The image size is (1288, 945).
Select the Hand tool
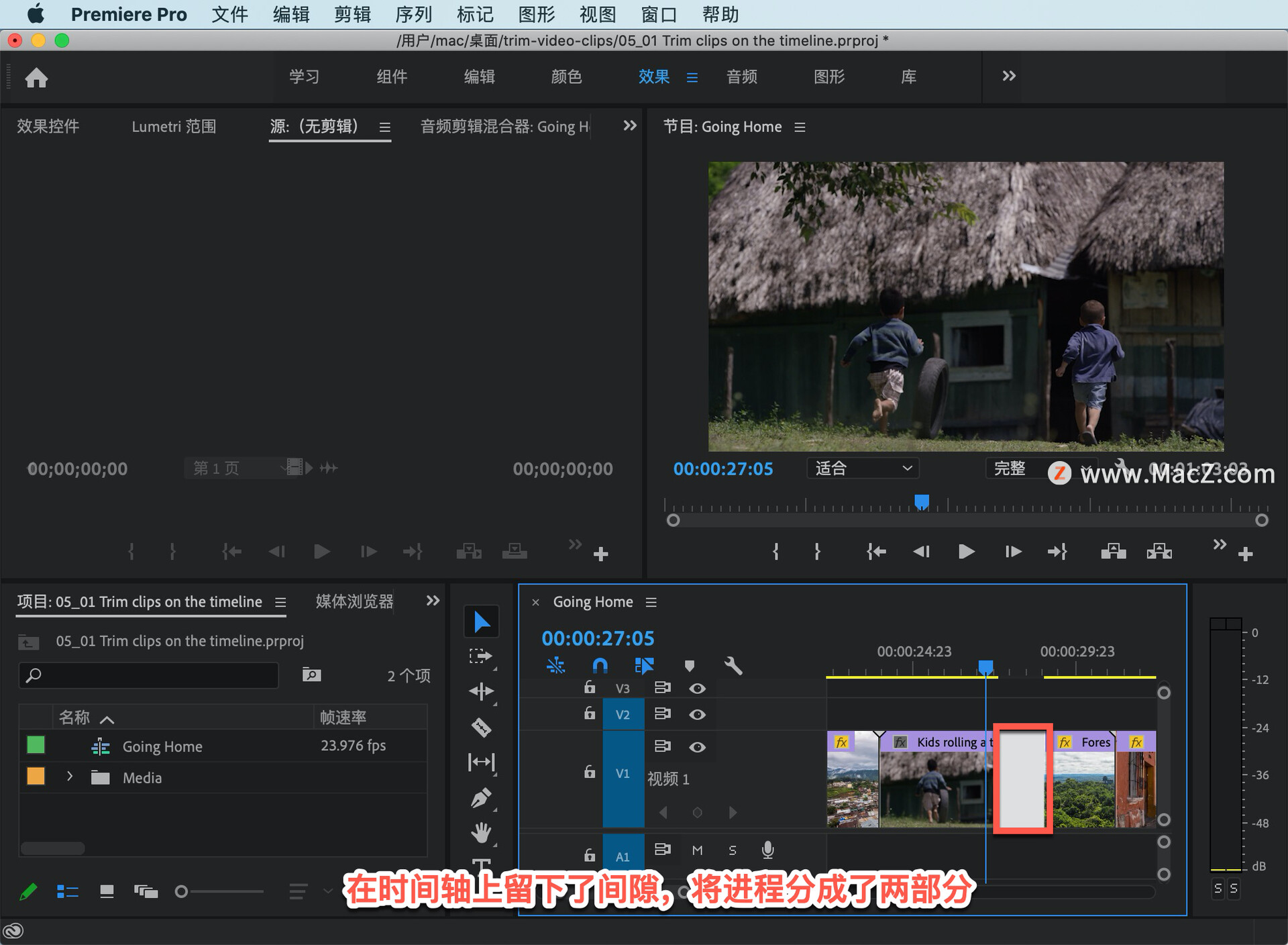coord(481,833)
